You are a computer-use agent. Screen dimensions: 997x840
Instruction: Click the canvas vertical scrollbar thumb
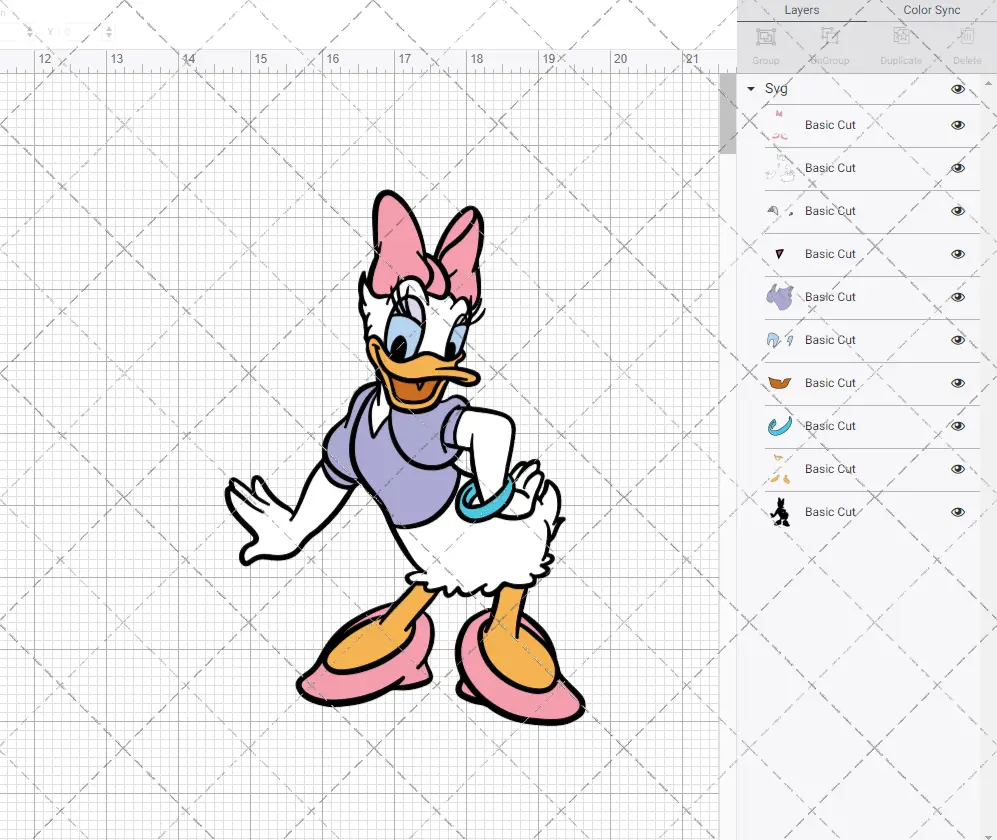727,113
